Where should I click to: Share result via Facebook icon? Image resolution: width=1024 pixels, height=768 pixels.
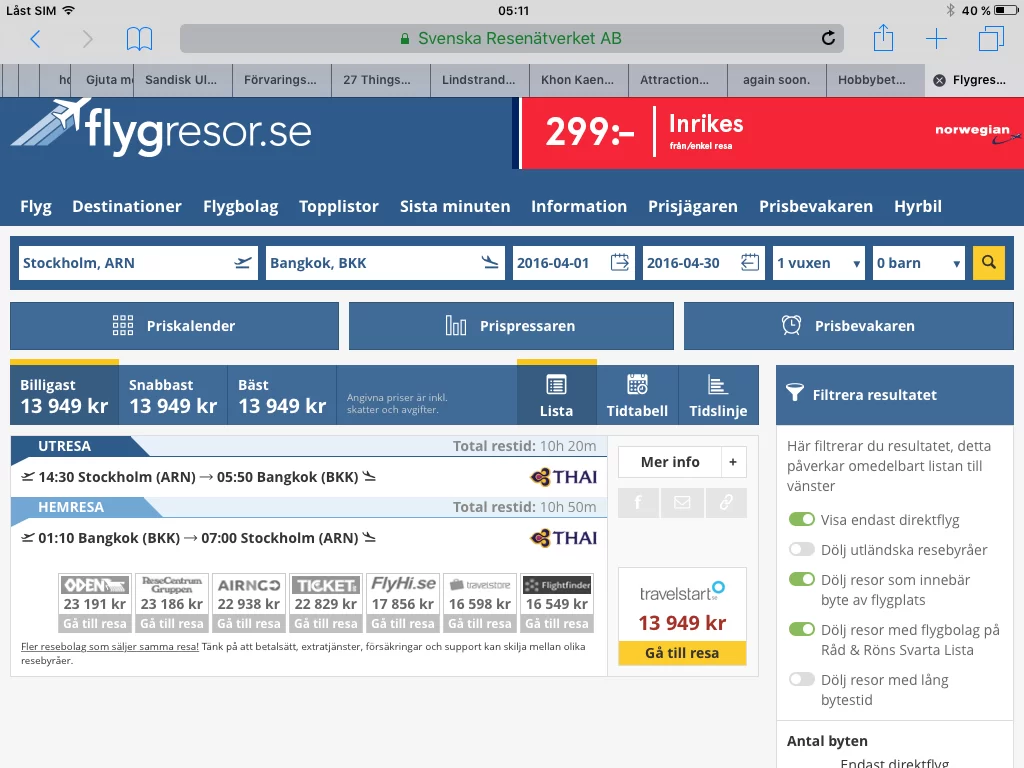pyautogui.click(x=638, y=503)
